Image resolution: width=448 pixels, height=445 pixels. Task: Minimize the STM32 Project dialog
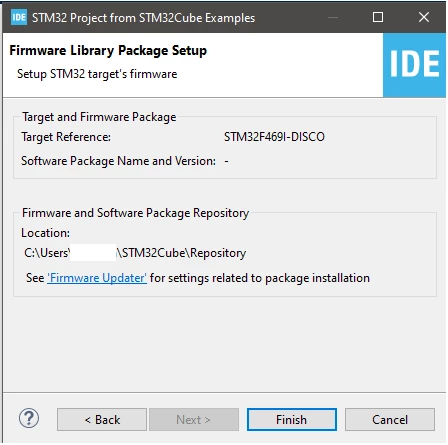point(333,17)
